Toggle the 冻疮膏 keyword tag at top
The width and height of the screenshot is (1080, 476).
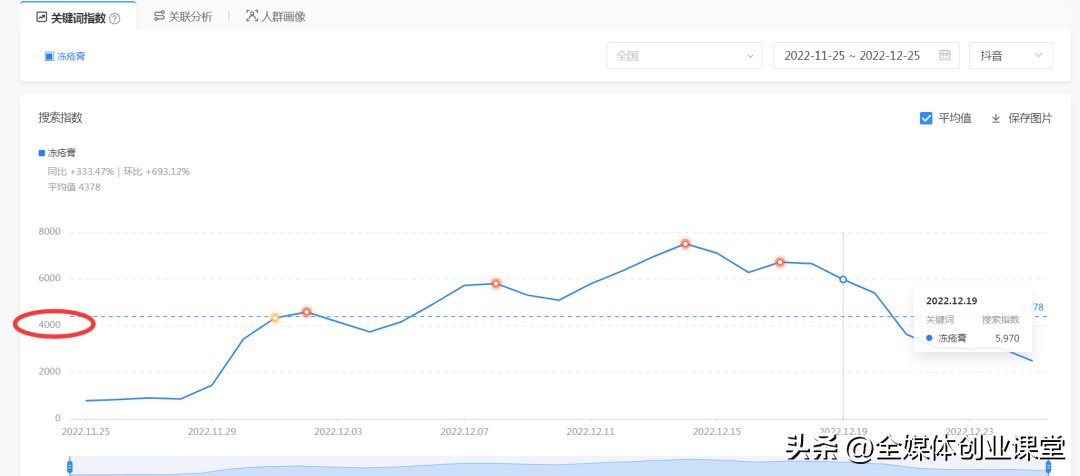click(65, 56)
